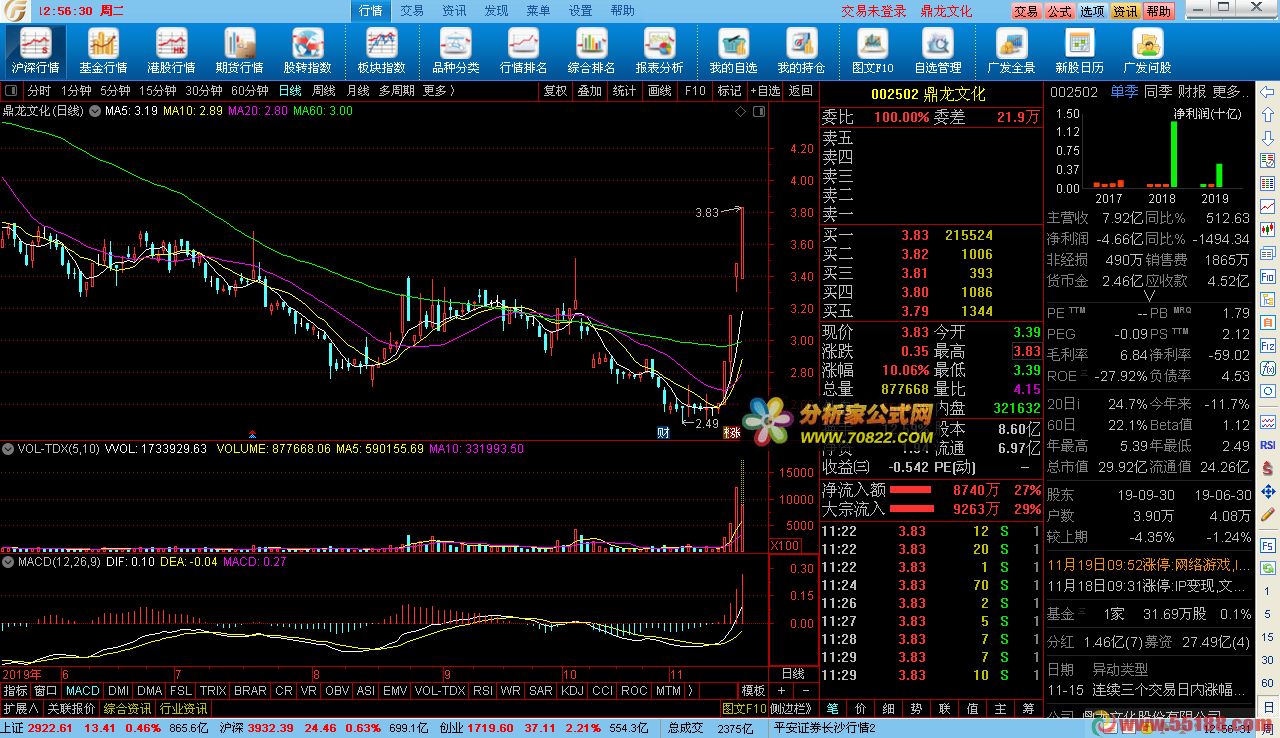Click the down arrow in right sidebar
The width and height of the screenshot is (1280, 738).
pos(1267,136)
